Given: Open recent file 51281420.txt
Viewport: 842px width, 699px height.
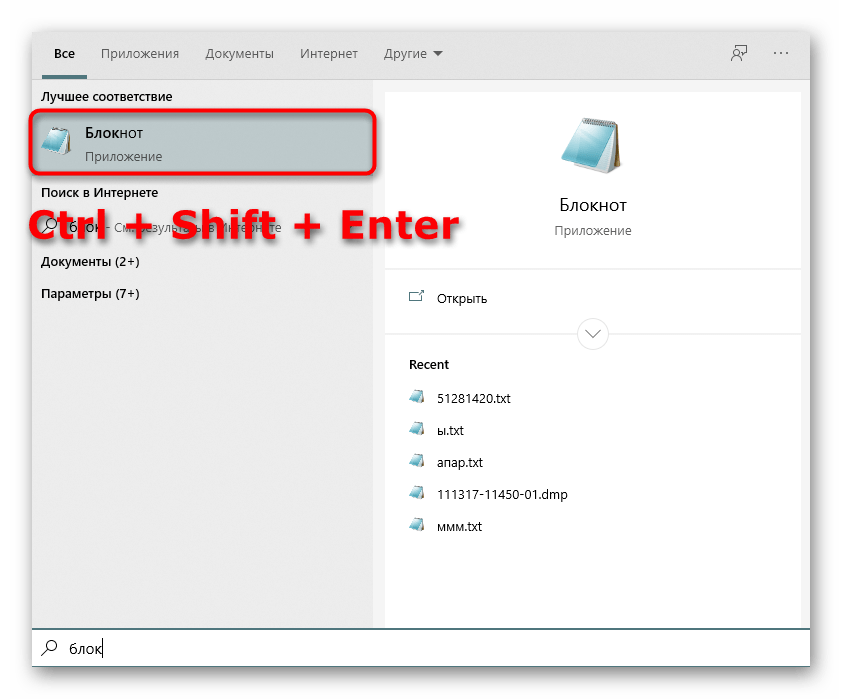Looking at the screenshot, I should (474, 398).
